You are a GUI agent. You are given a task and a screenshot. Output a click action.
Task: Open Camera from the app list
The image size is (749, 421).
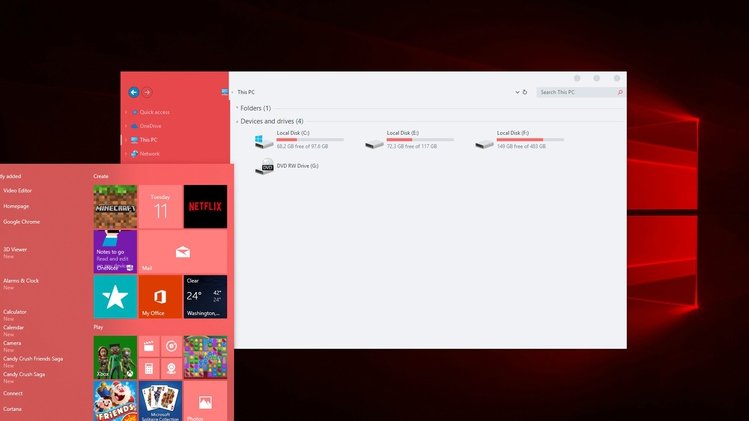[12, 343]
